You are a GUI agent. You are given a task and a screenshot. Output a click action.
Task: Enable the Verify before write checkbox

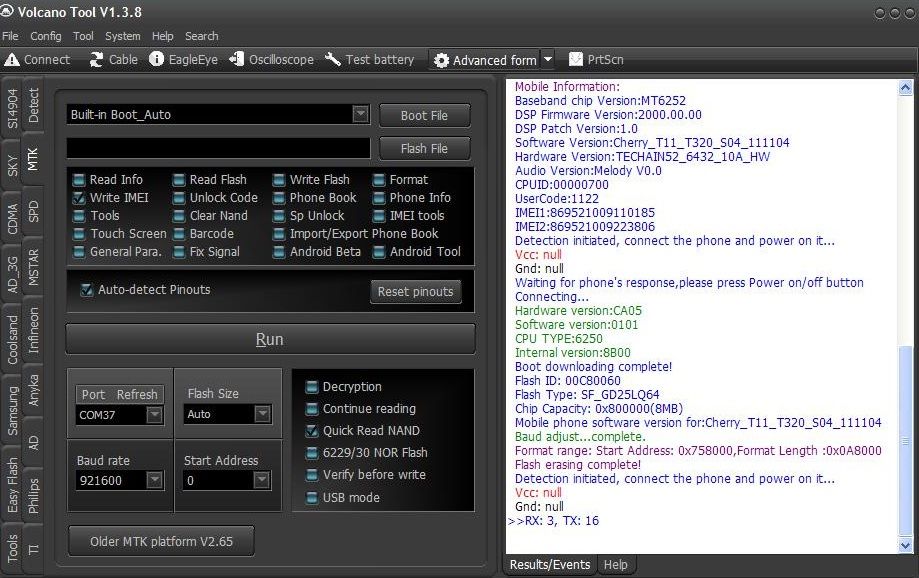pos(312,475)
